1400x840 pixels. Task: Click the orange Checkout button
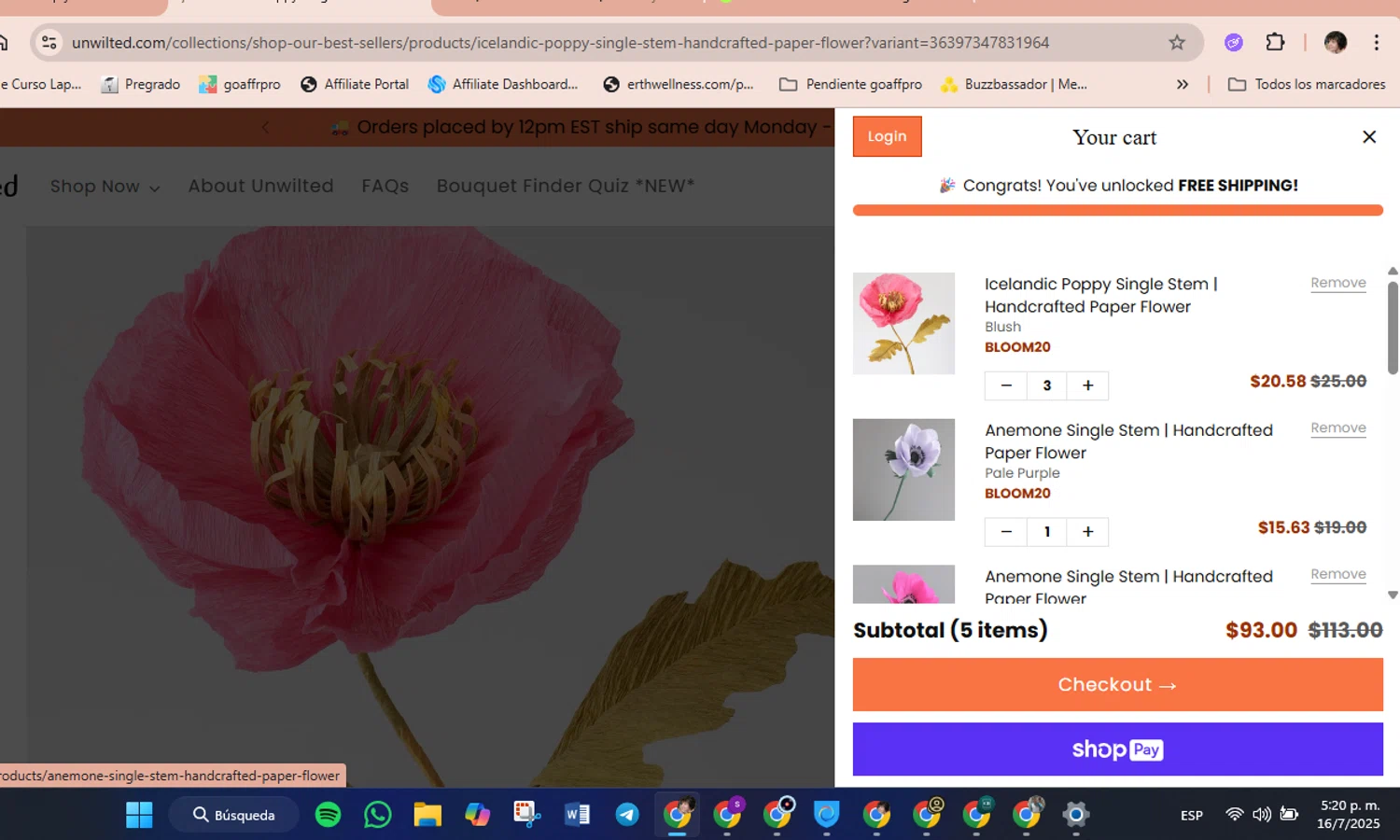[x=1117, y=685]
